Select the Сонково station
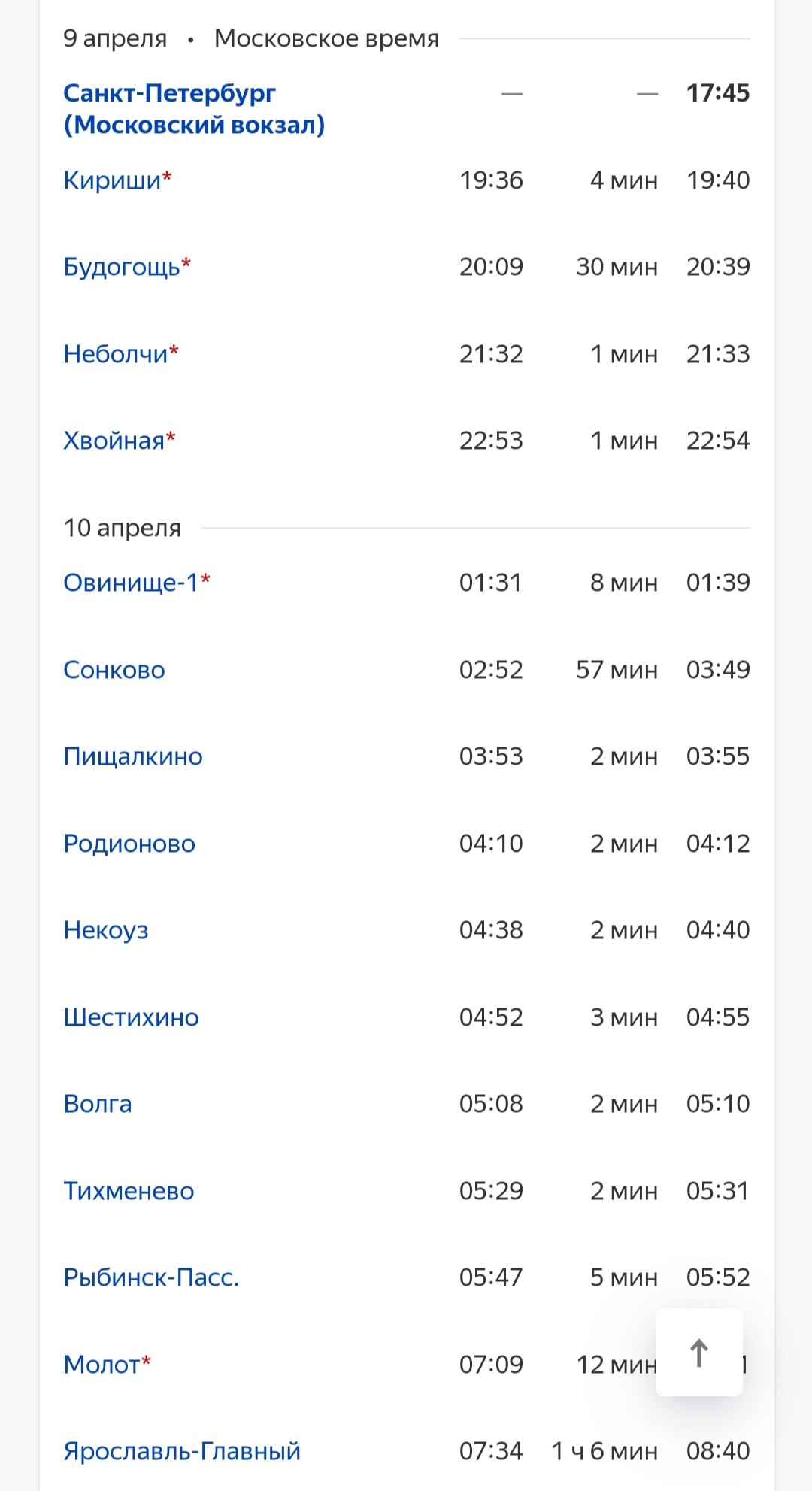Screen dimensions: 812x1491 (x=114, y=670)
